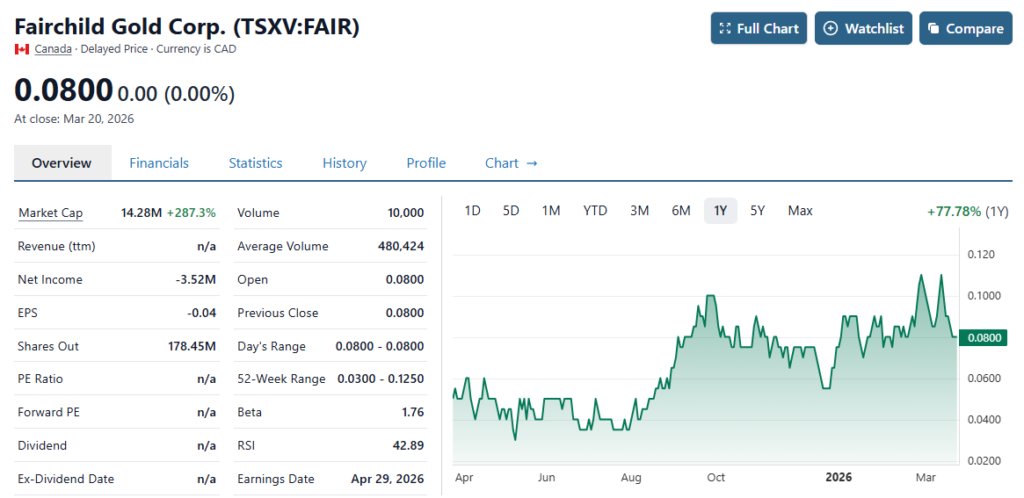Viewport: 1024px width, 498px height.
Task: Switch to the Financials tab
Action: 159,163
